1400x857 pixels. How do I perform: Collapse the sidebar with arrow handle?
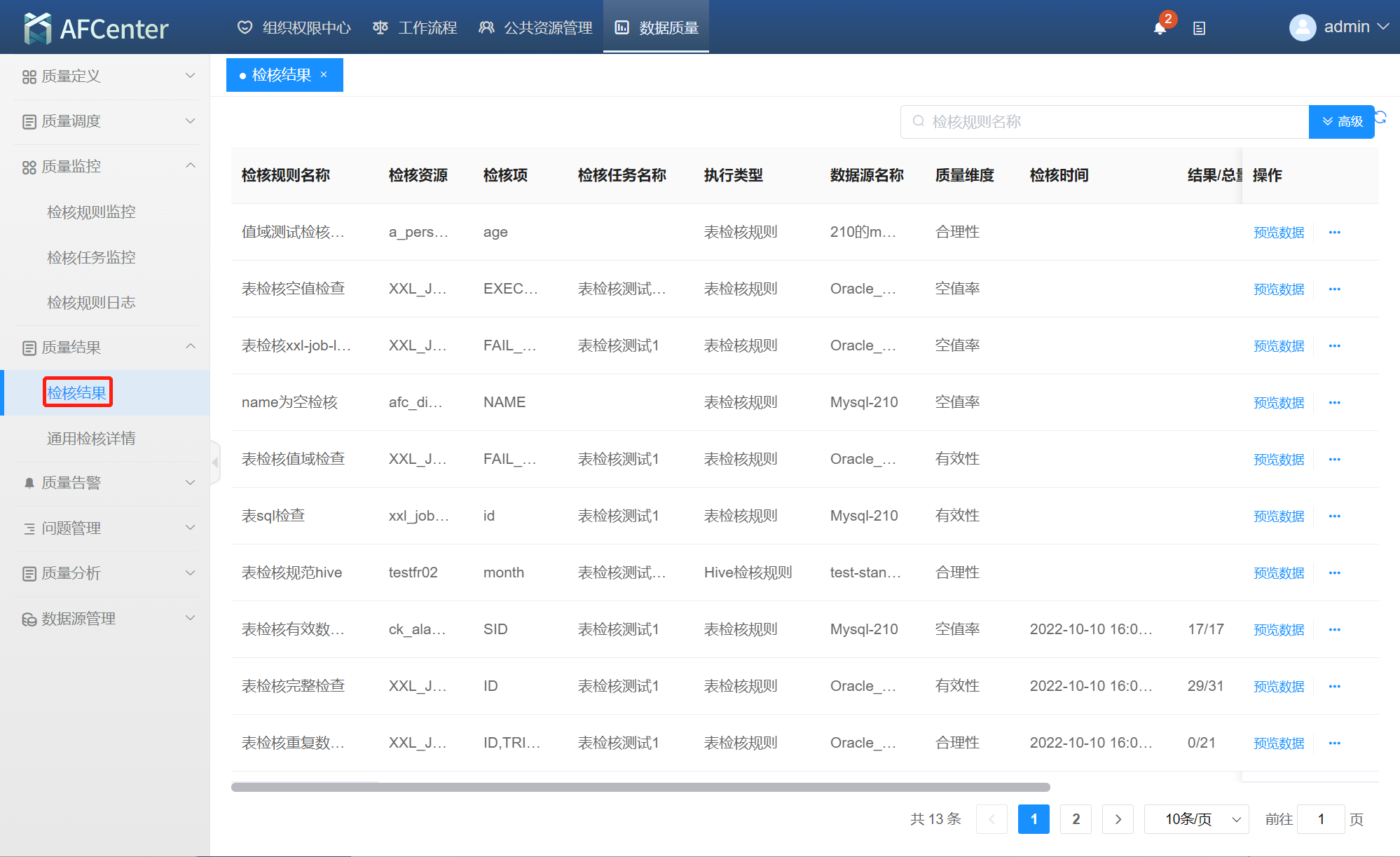(x=215, y=462)
